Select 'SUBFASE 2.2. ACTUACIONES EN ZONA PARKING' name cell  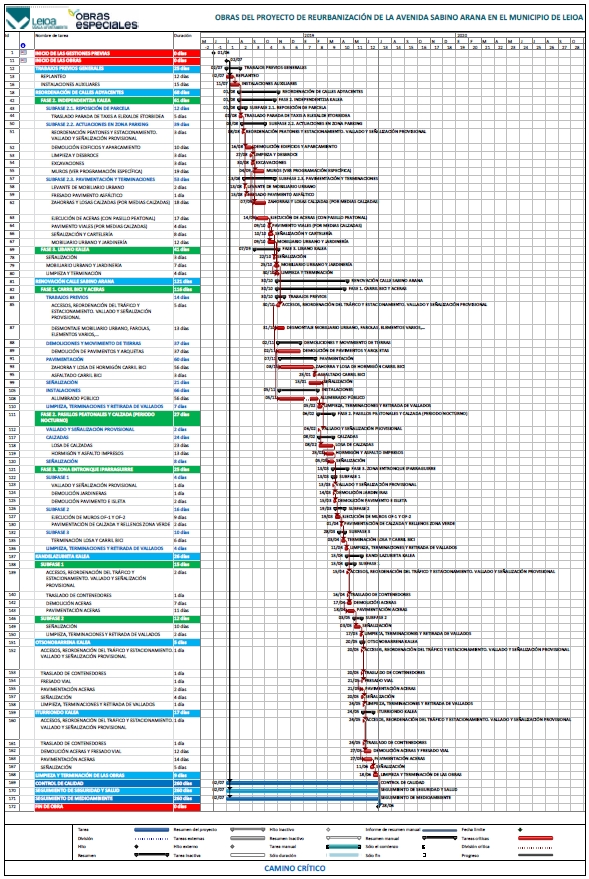(x=103, y=124)
